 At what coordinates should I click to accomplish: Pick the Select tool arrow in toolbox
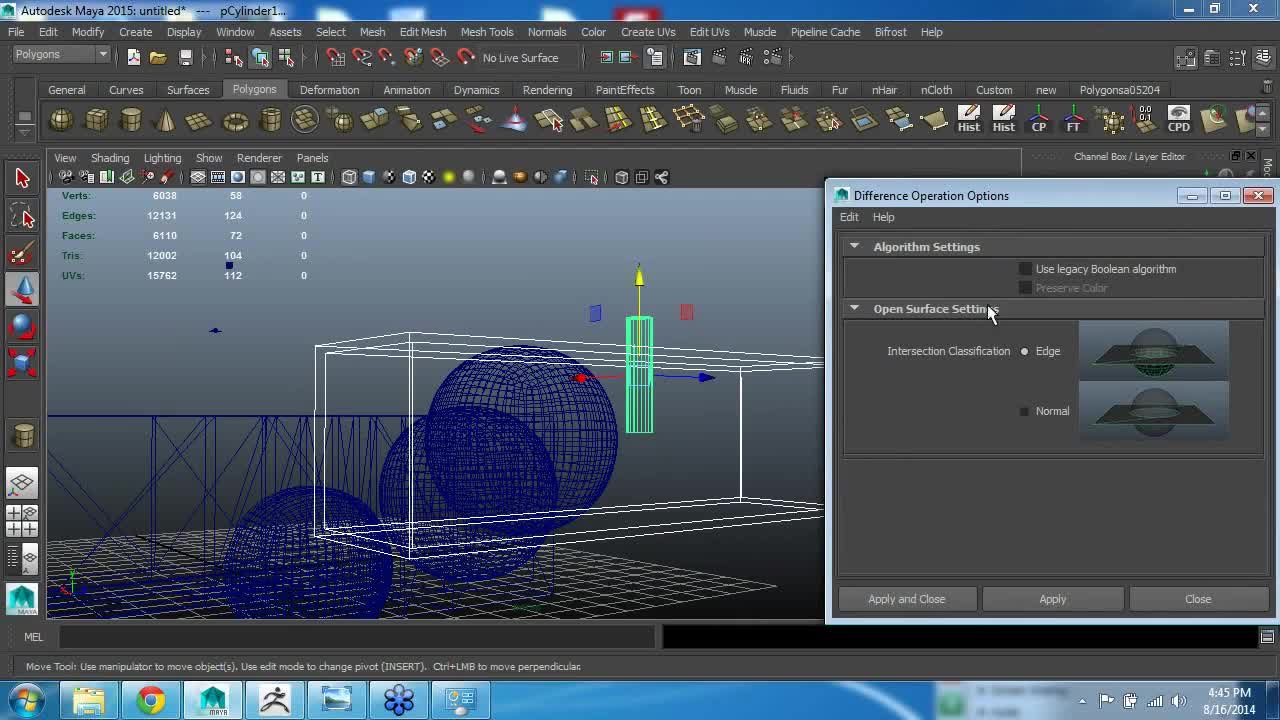pyautogui.click(x=22, y=179)
